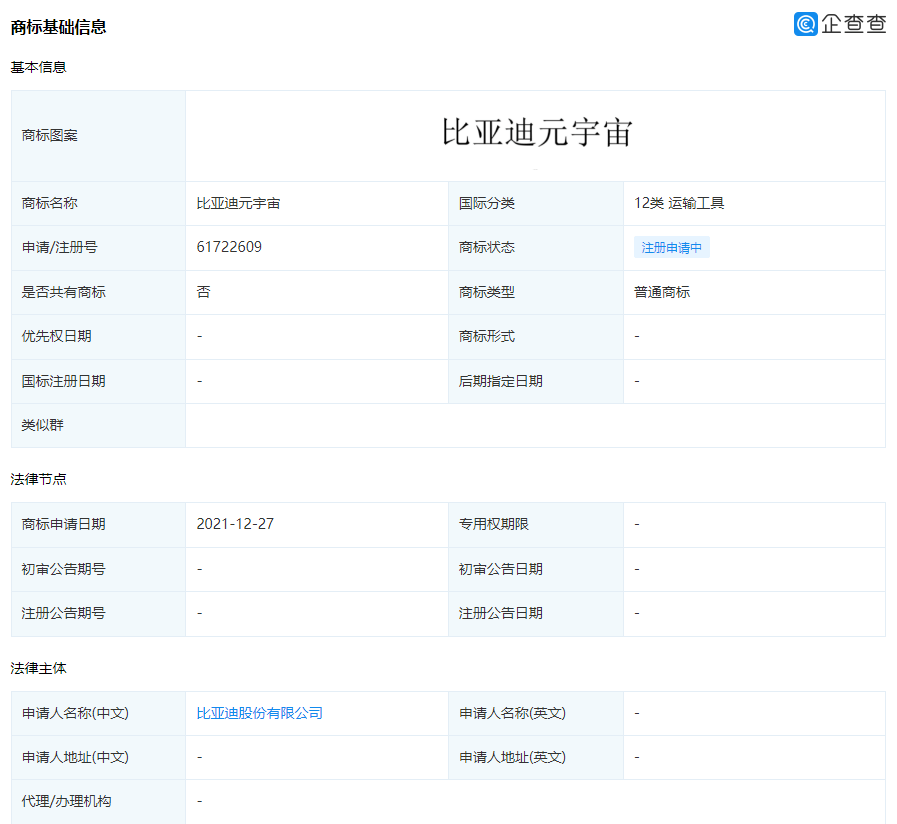Click the 商标基础信息 page heading

[x=58, y=27]
